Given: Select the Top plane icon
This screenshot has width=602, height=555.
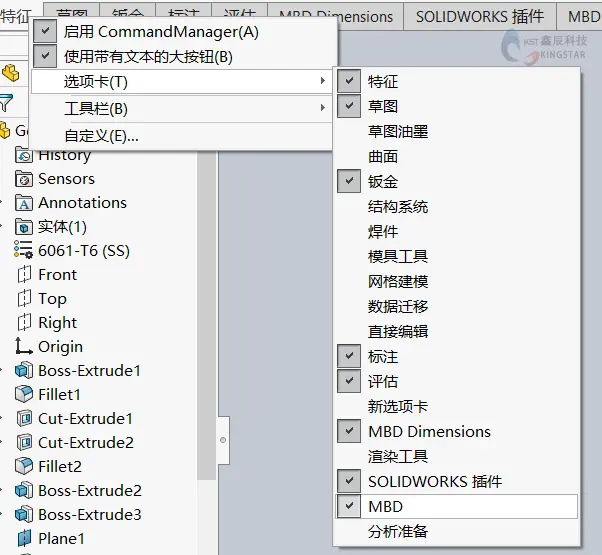Looking at the screenshot, I should tap(24, 299).
